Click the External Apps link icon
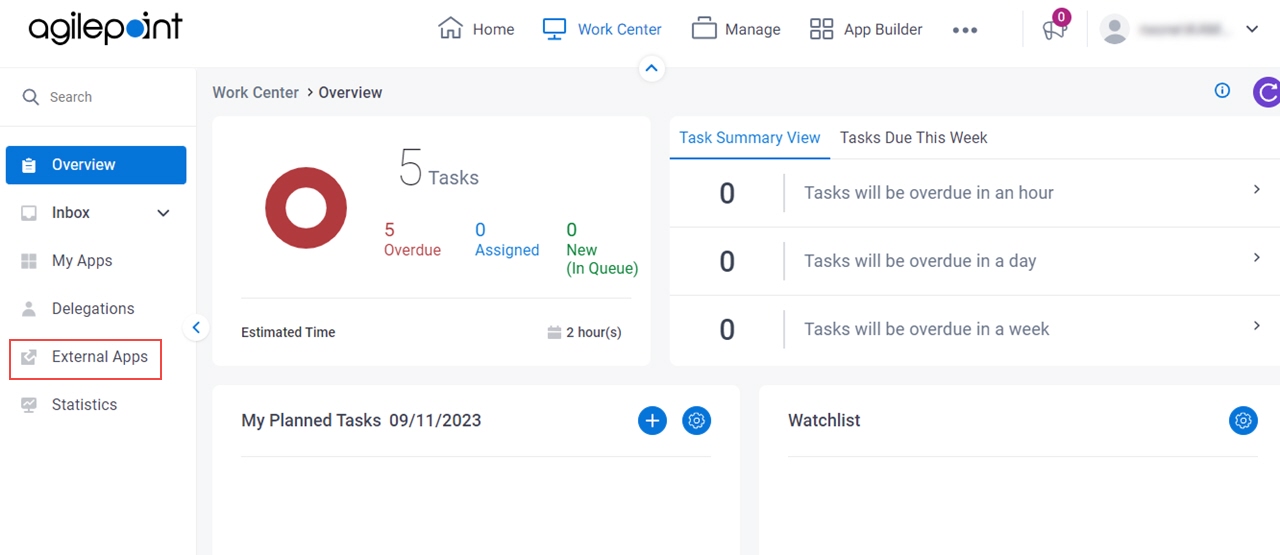 pyautogui.click(x=29, y=357)
